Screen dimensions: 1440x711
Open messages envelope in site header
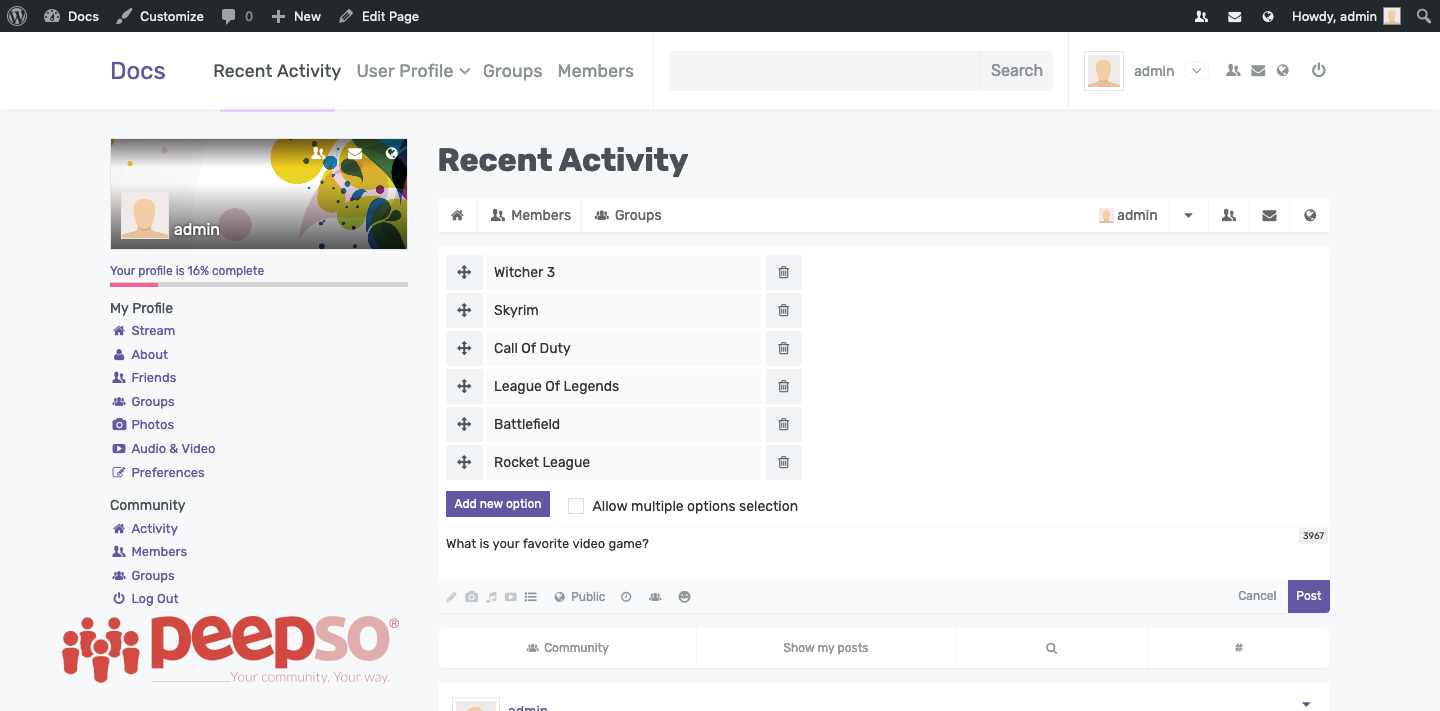pyautogui.click(x=1258, y=70)
